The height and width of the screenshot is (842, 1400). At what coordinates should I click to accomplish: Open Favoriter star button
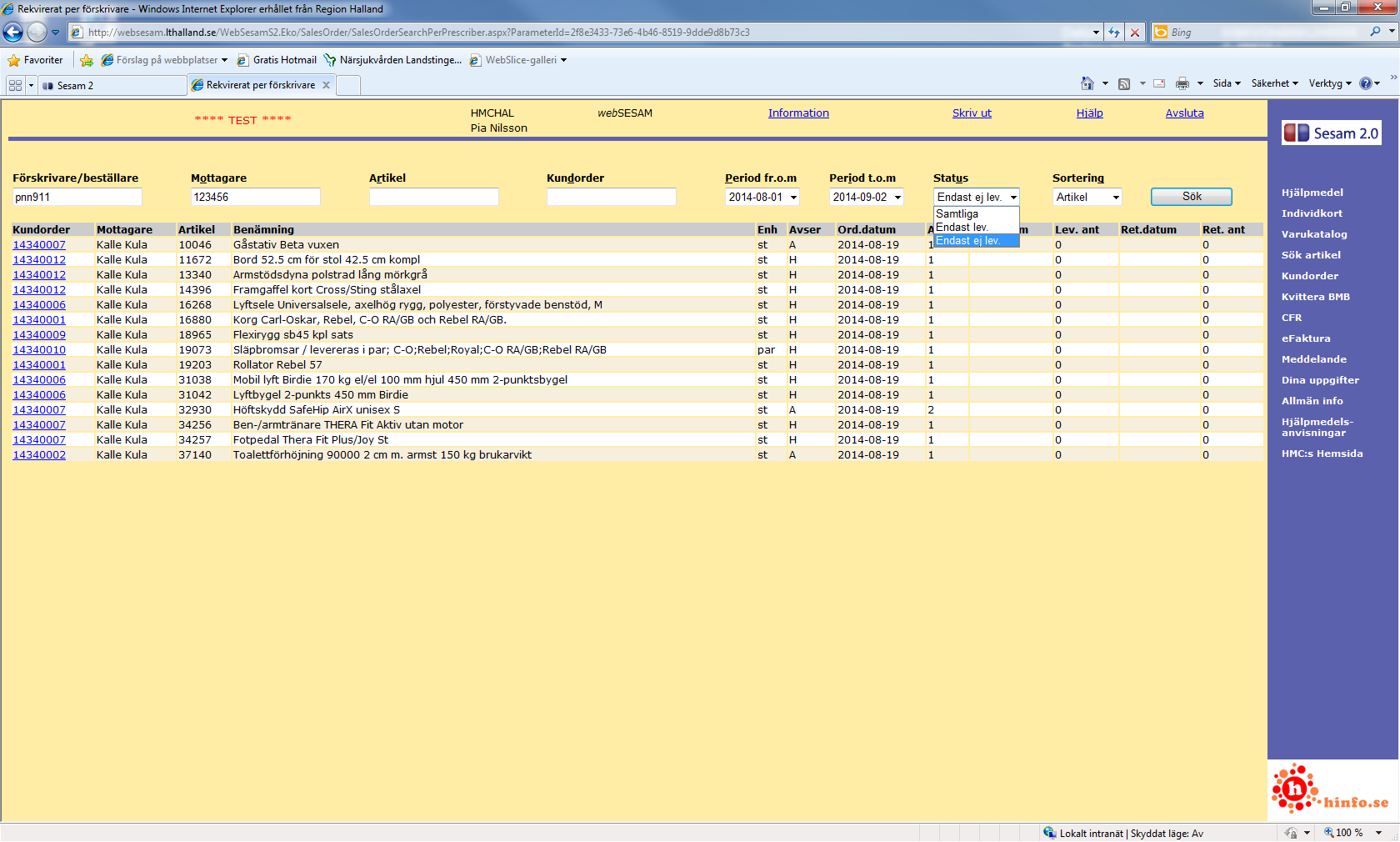(x=35, y=60)
